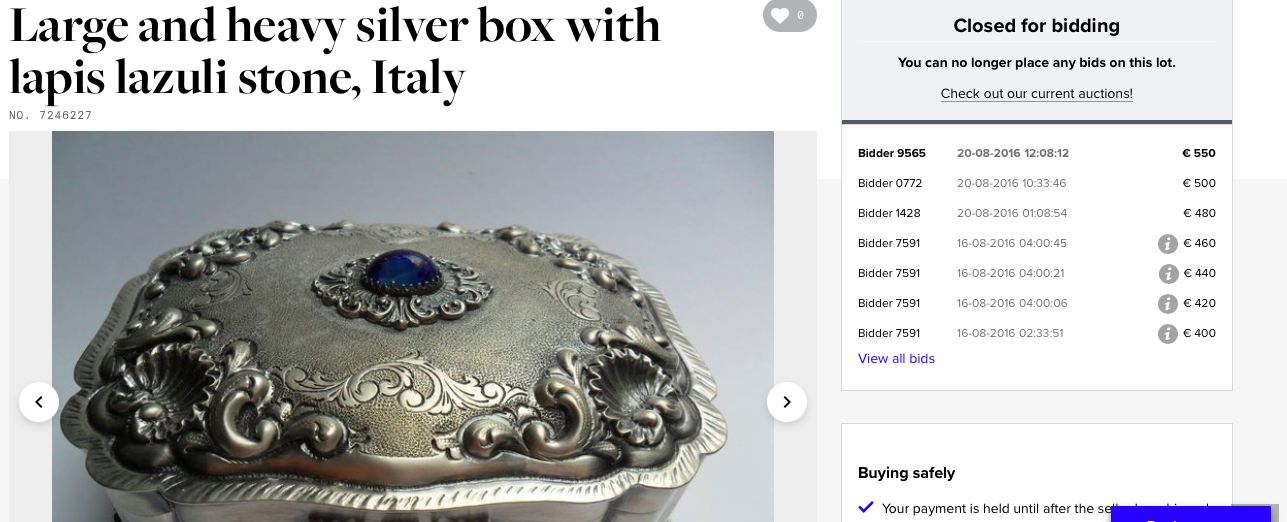Click the blue button at bottom right
The width and height of the screenshot is (1287, 522).
tap(1190, 514)
